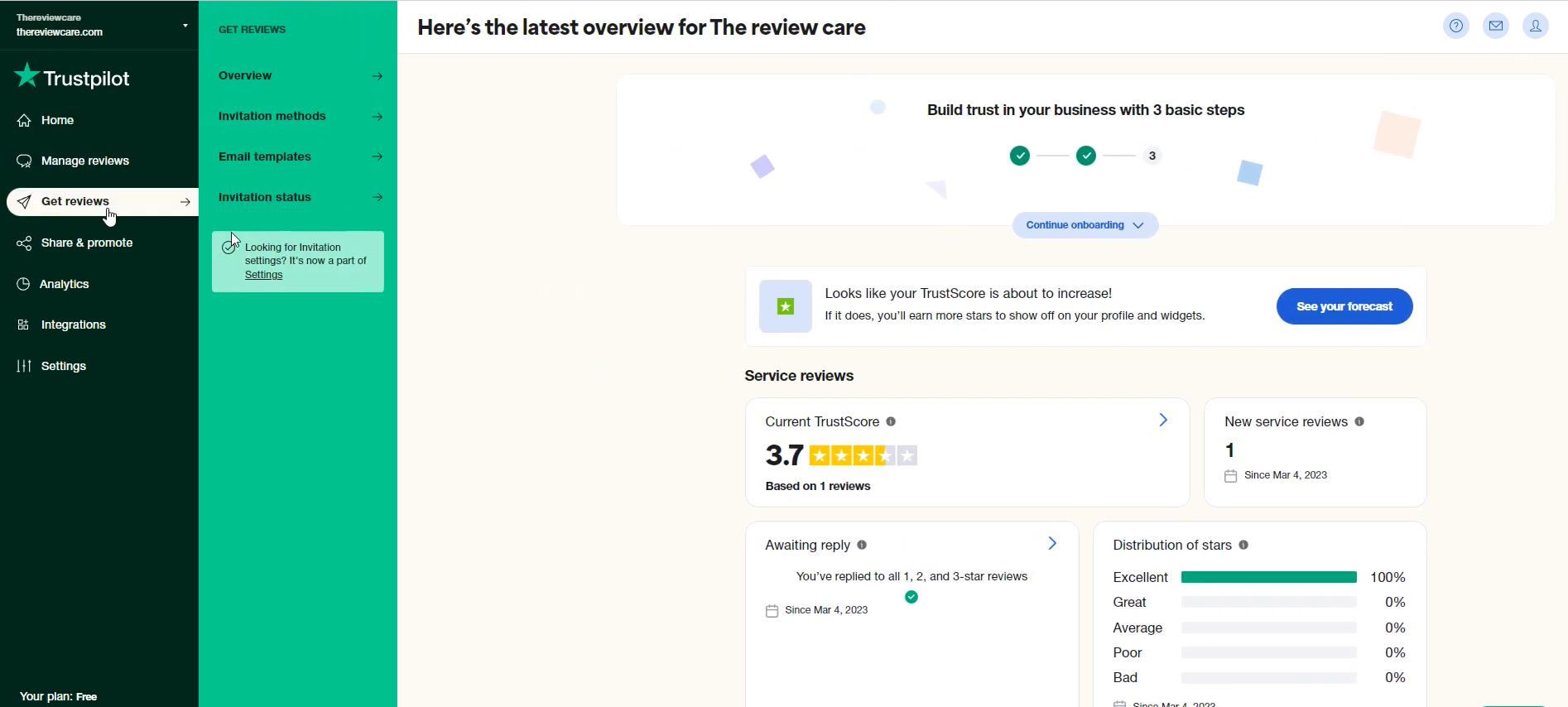Image resolution: width=1568 pixels, height=707 pixels.
Task: Open the Invitation methods menu item
Action: coord(301,116)
